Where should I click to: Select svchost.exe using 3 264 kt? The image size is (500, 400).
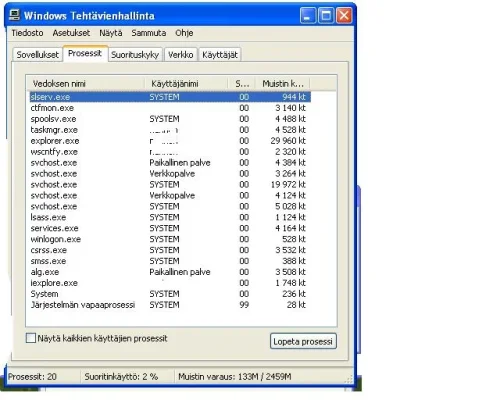(170, 174)
